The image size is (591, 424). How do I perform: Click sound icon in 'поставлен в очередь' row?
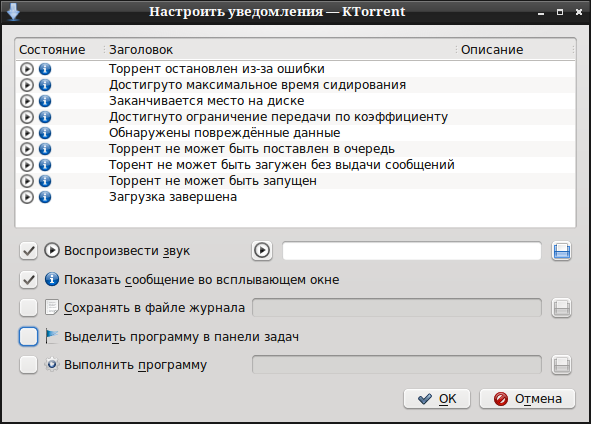27,149
